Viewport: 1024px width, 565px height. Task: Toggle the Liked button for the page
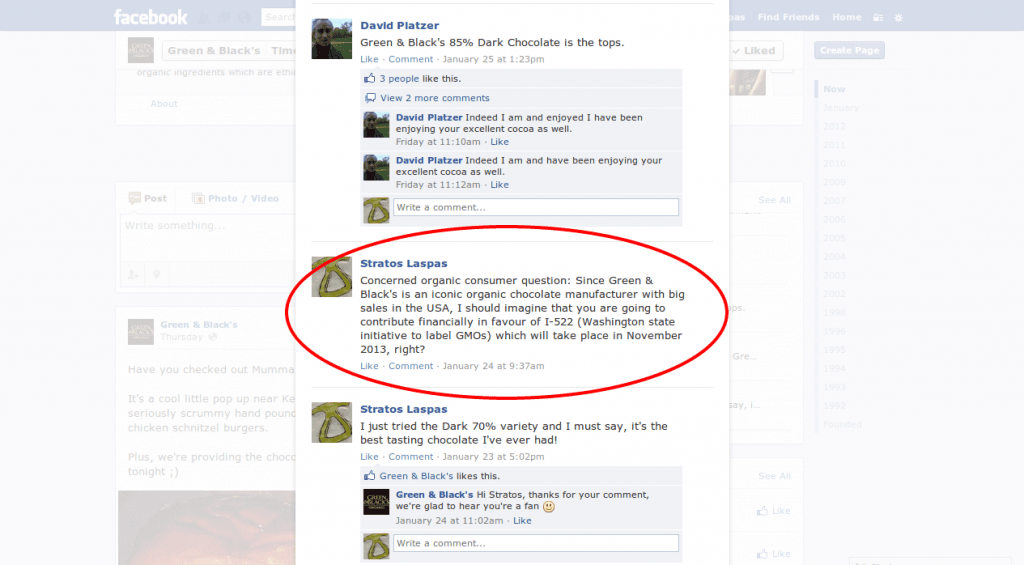point(754,50)
